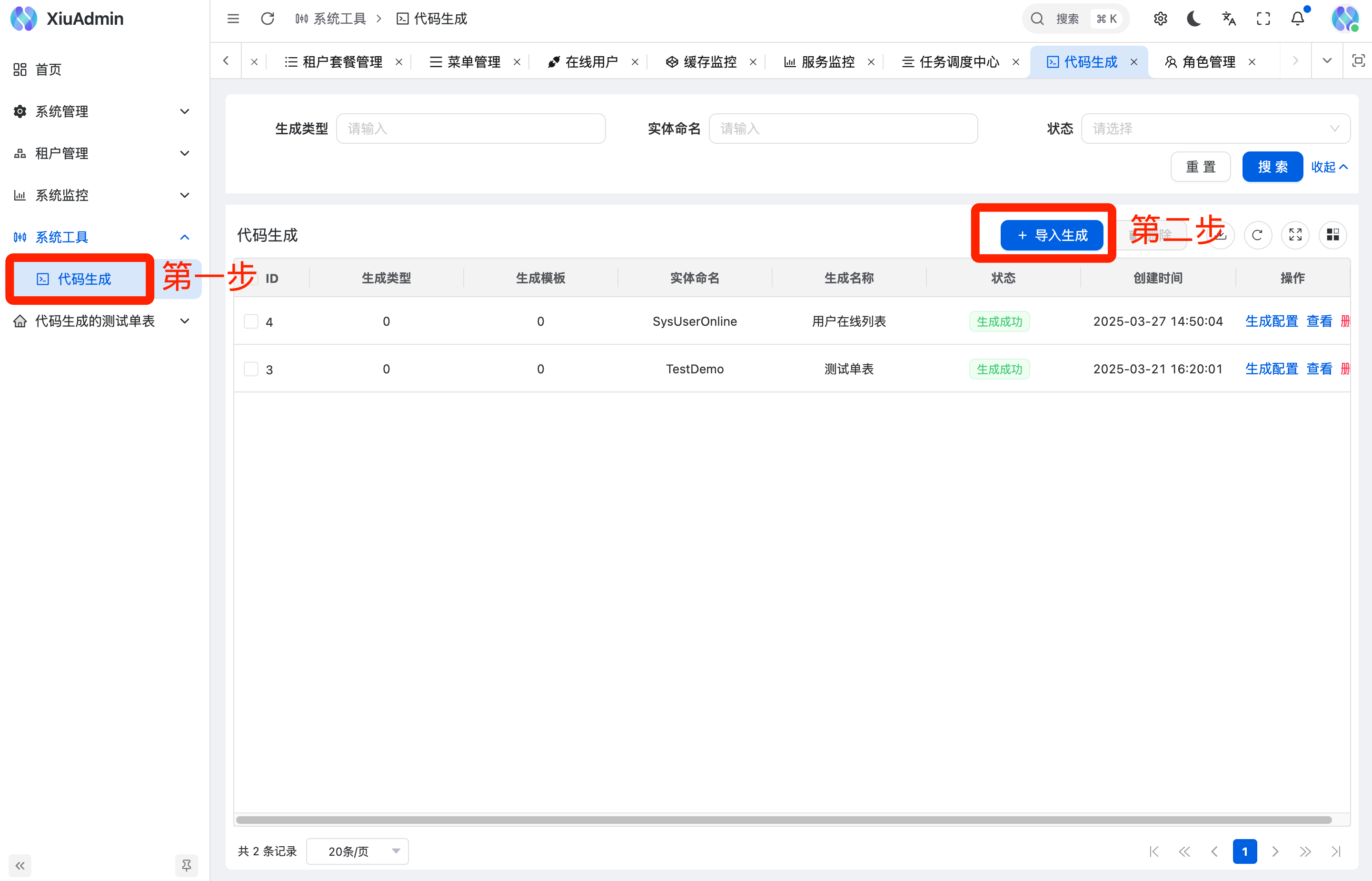This screenshot has width=1372, height=881.
Task: Check the row with ID 4
Action: click(251, 321)
